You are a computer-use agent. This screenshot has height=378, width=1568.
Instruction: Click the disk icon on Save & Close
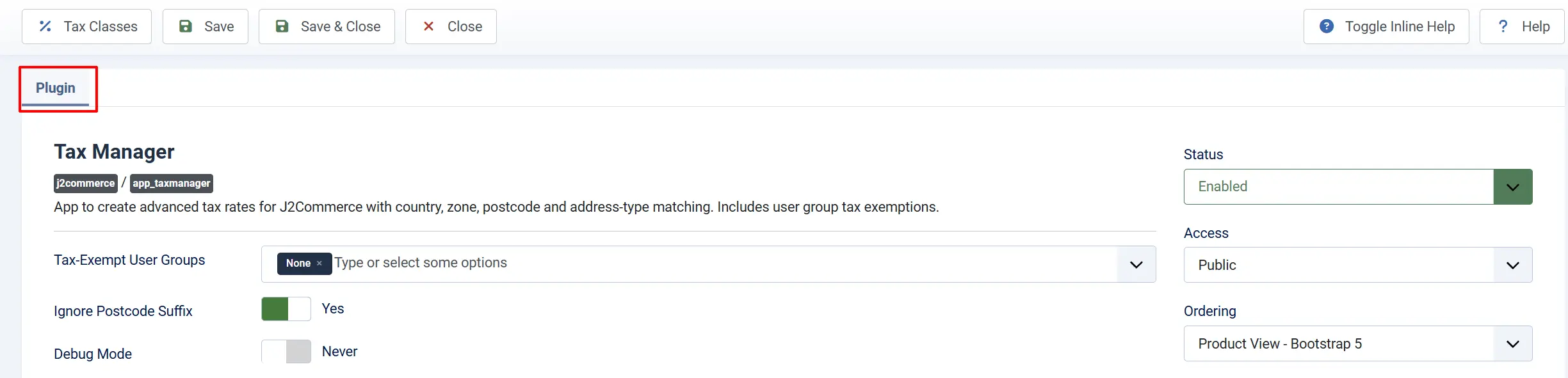pos(282,26)
